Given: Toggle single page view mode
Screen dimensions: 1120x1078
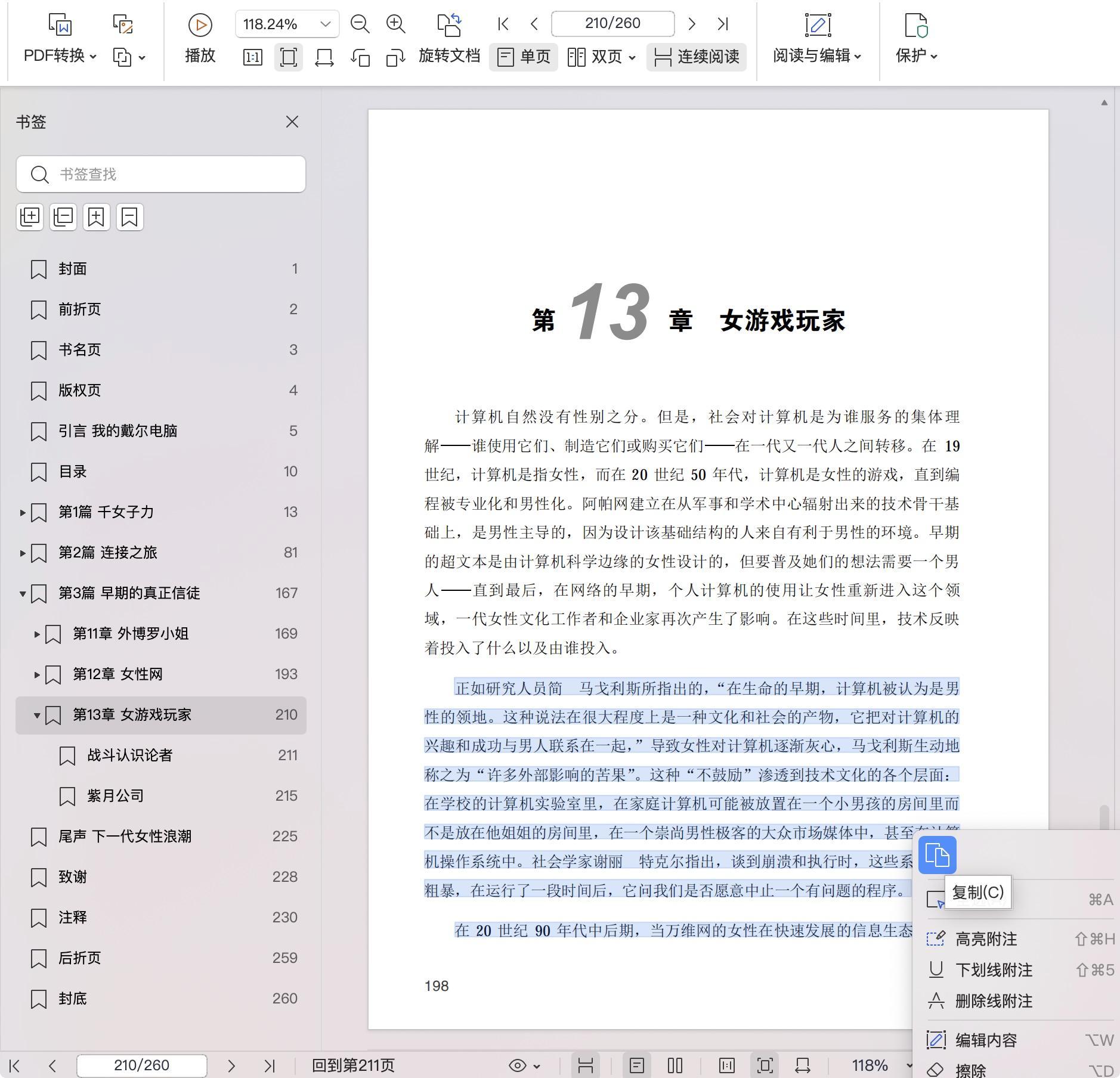Looking at the screenshot, I should pos(523,57).
